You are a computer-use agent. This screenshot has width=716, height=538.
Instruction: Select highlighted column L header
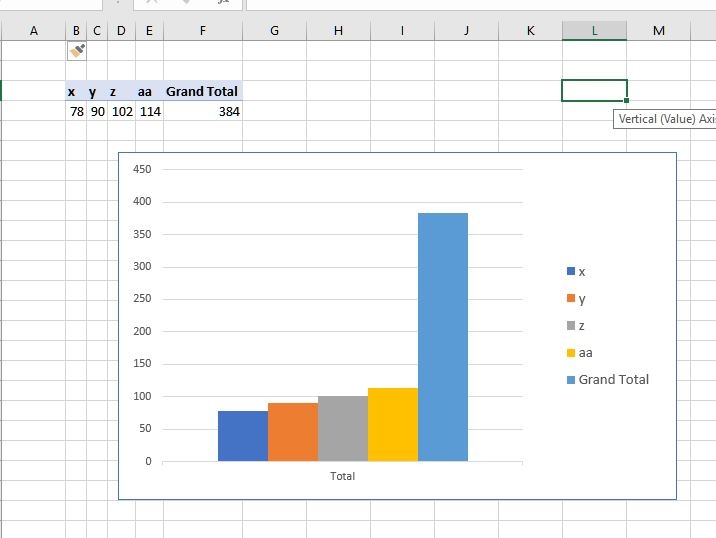pos(595,31)
